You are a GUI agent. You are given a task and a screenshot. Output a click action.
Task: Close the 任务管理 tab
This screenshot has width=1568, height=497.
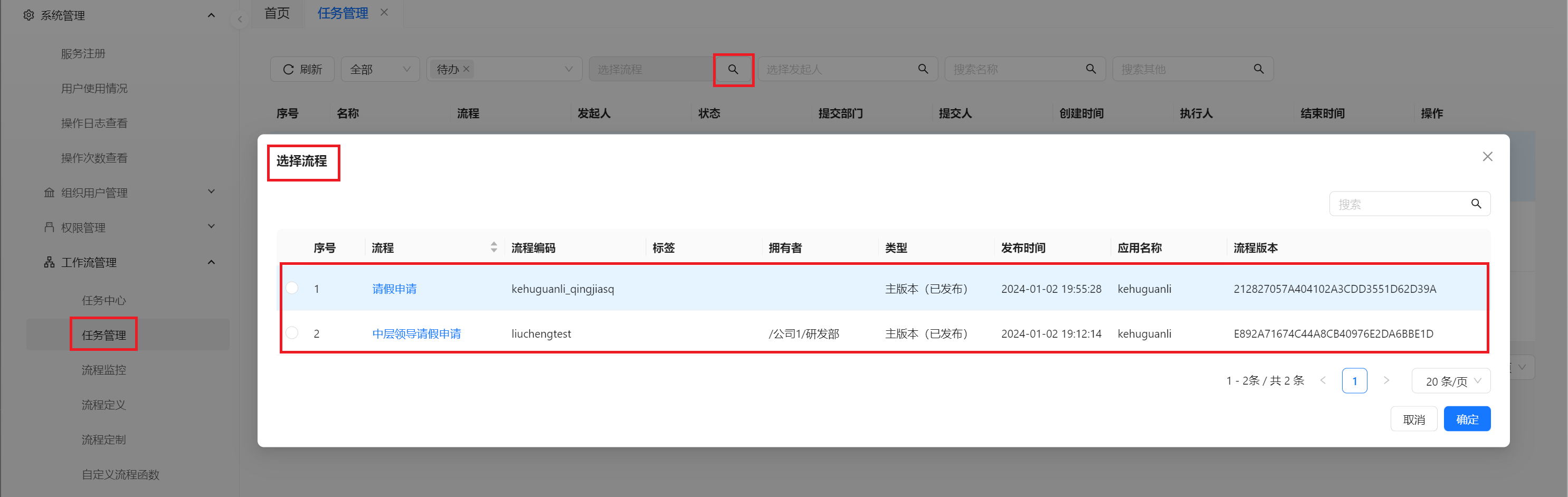click(384, 12)
